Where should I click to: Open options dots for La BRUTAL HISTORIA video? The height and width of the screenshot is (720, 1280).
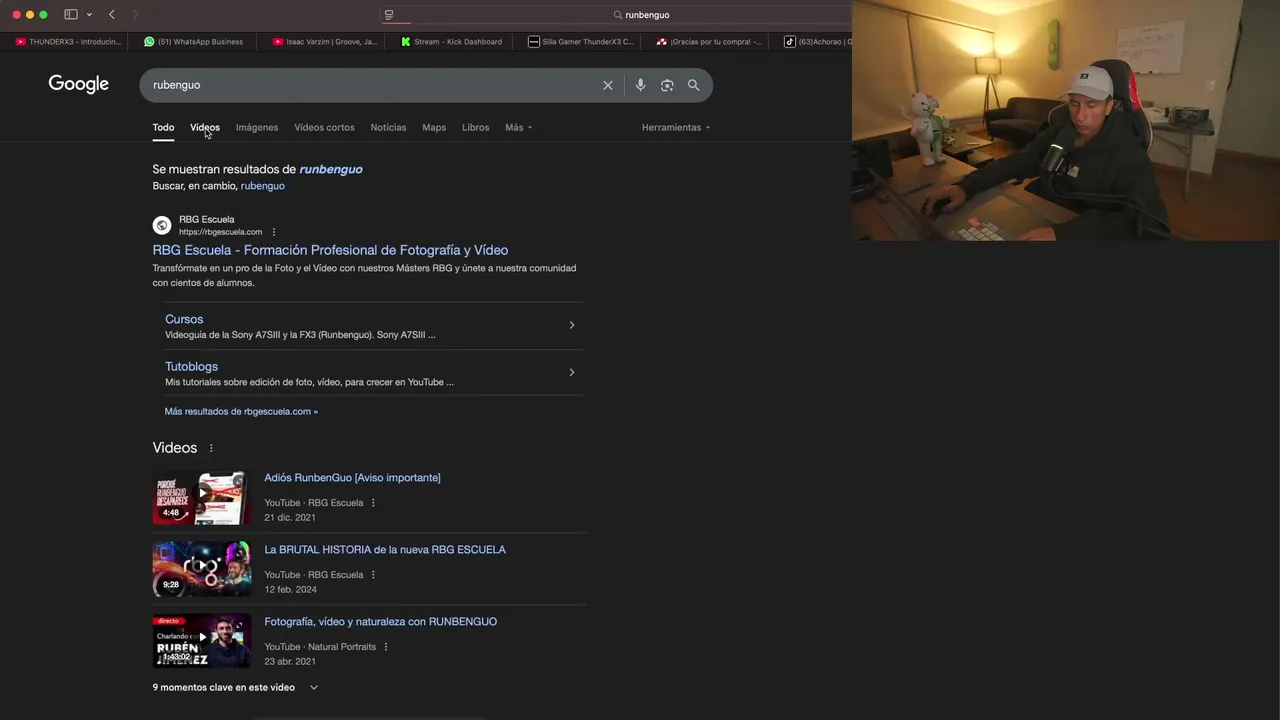pos(373,575)
